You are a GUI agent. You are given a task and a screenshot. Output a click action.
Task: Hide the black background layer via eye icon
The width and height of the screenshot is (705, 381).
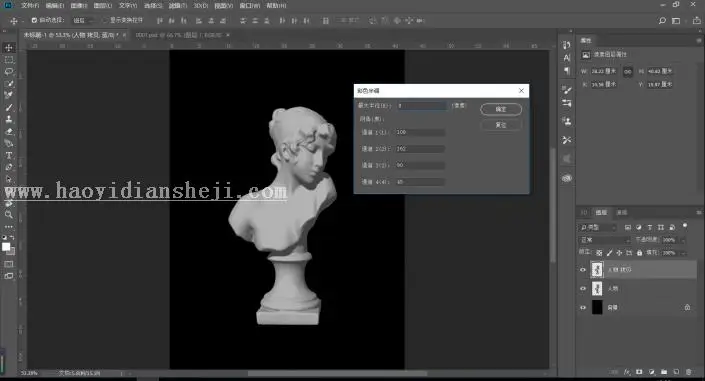coord(583,308)
